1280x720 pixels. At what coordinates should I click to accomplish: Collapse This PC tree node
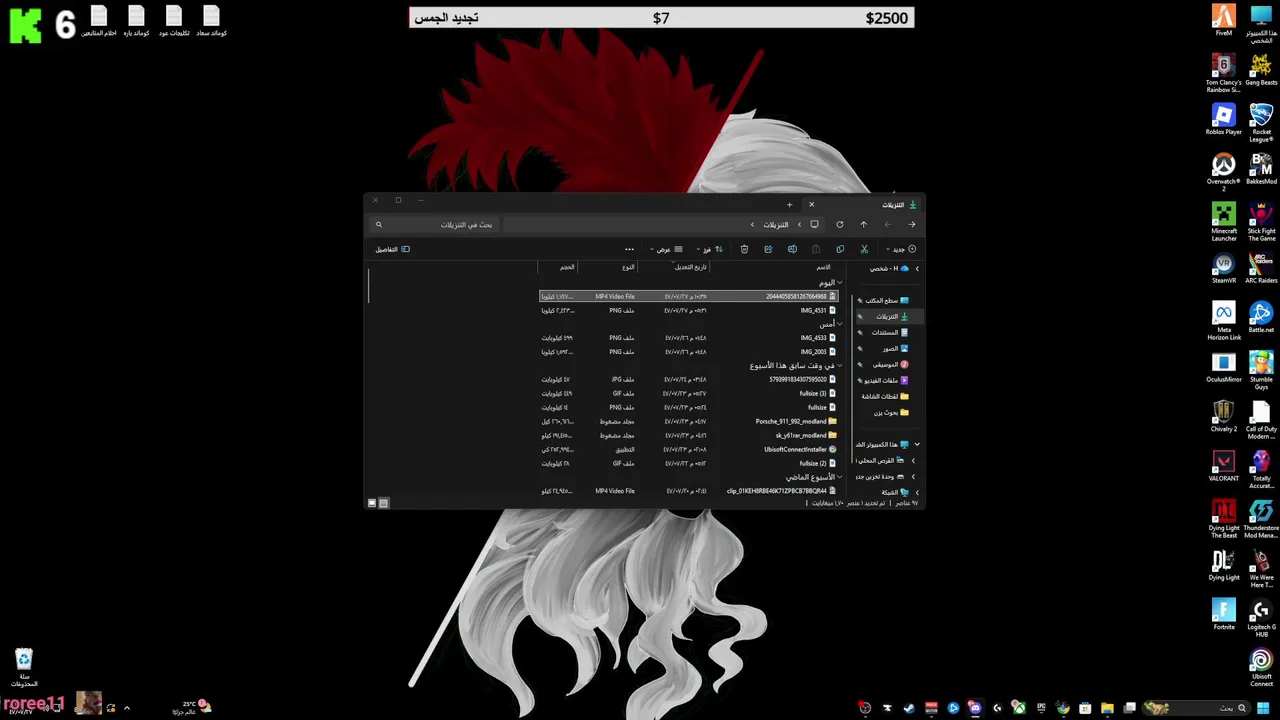(x=917, y=444)
